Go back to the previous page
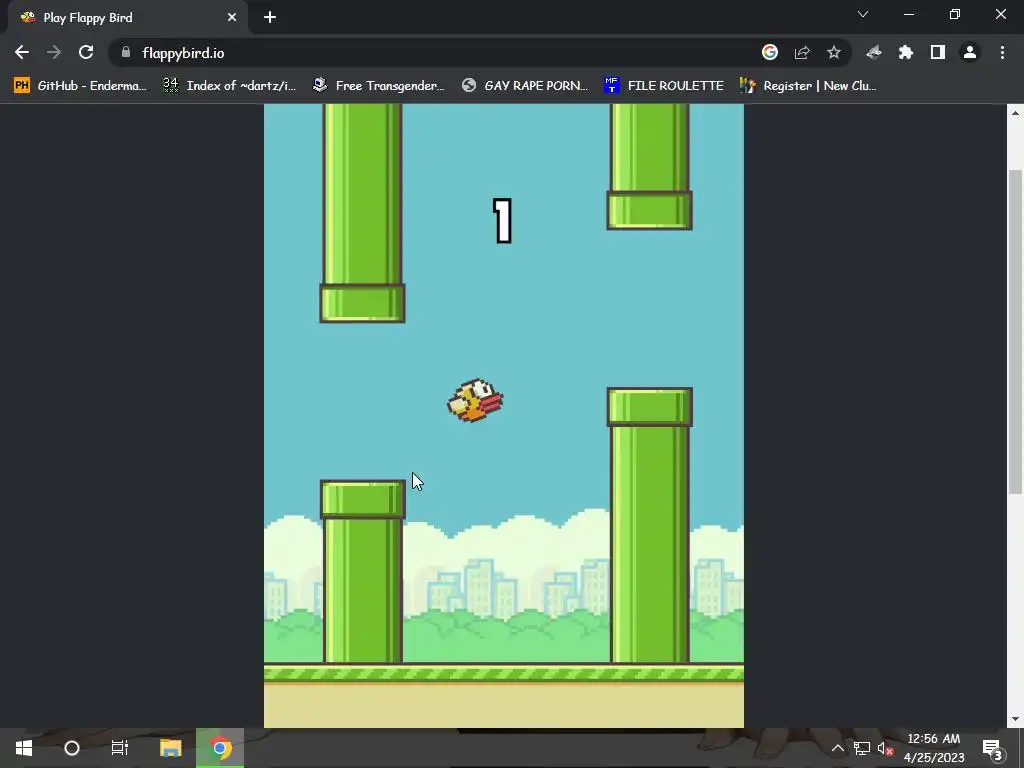Viewport: 1024px width, 768px height. pos(22,52)
